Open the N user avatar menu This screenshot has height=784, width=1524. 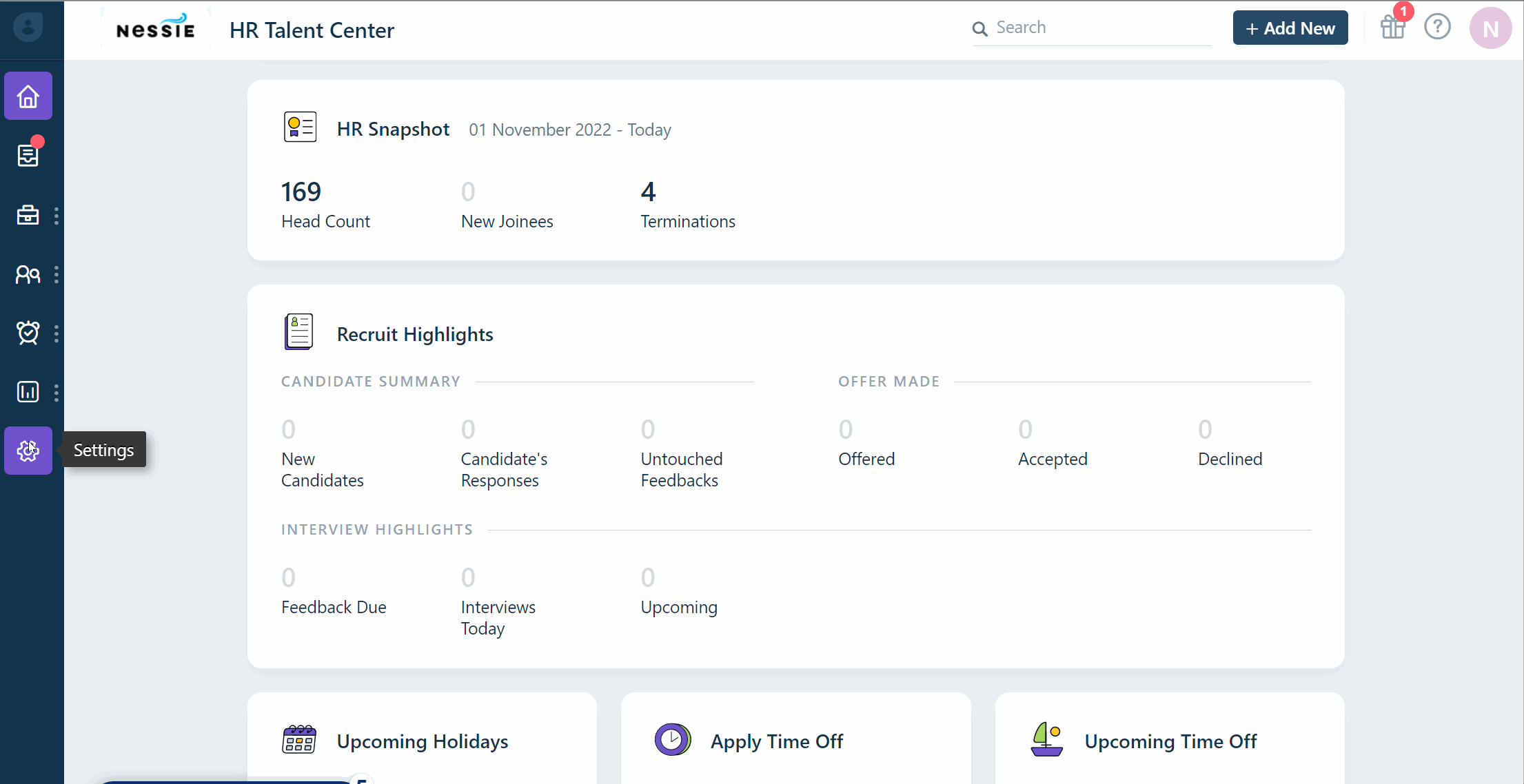pos(1490,28)
